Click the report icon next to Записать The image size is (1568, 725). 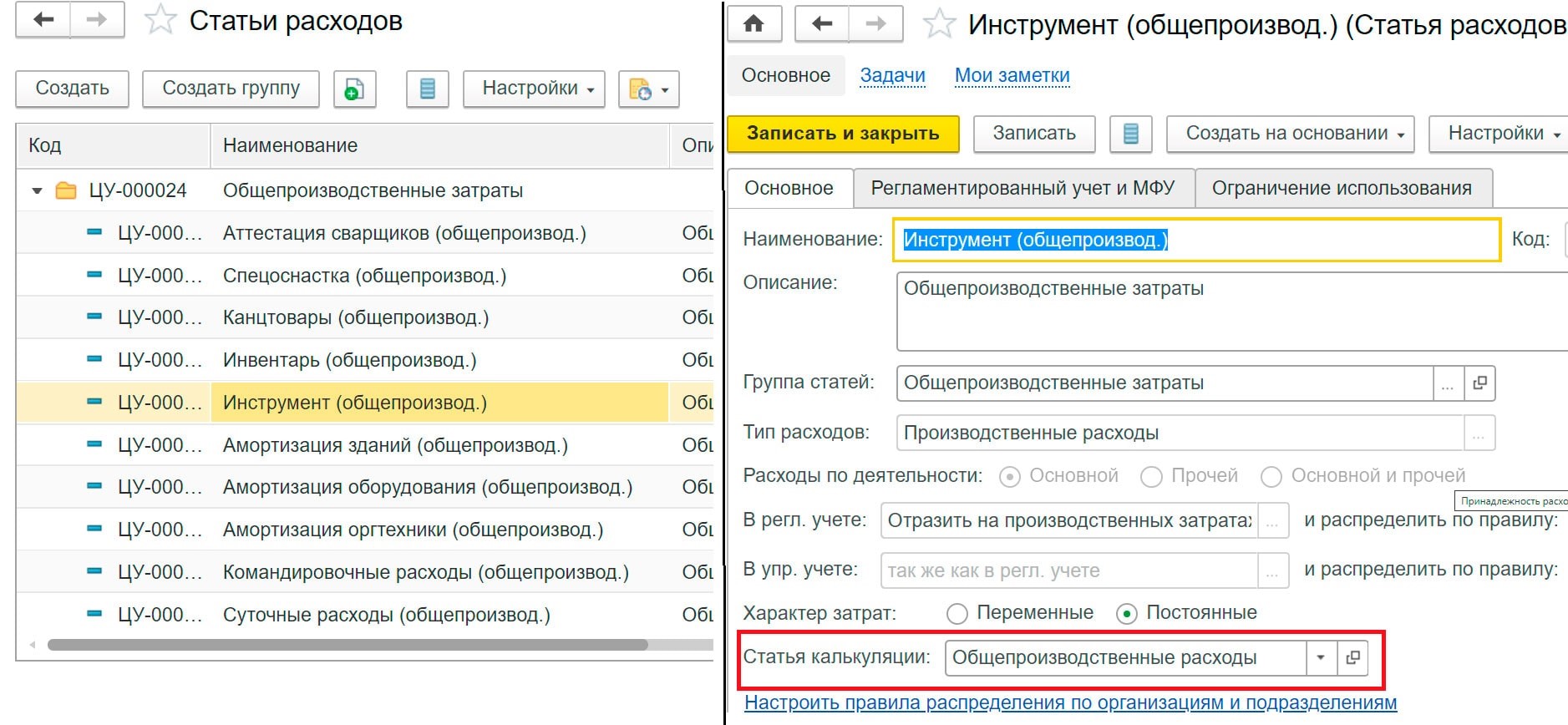(x=1130, y=134)
